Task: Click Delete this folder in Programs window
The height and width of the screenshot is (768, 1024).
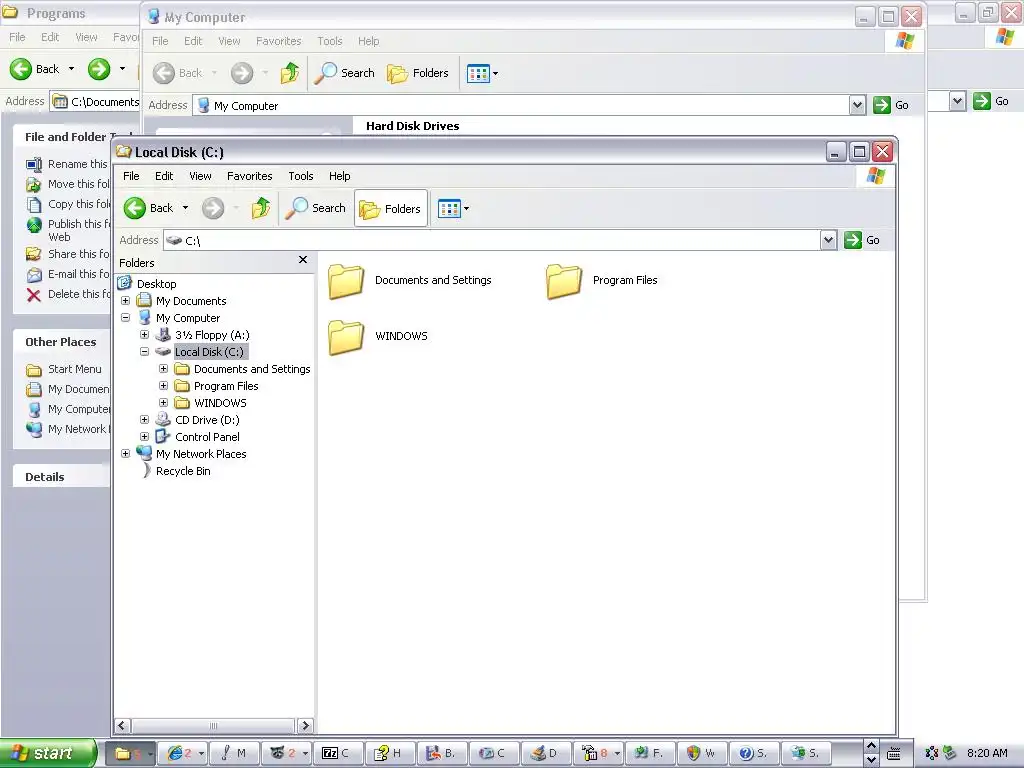Action: (78, 294)
